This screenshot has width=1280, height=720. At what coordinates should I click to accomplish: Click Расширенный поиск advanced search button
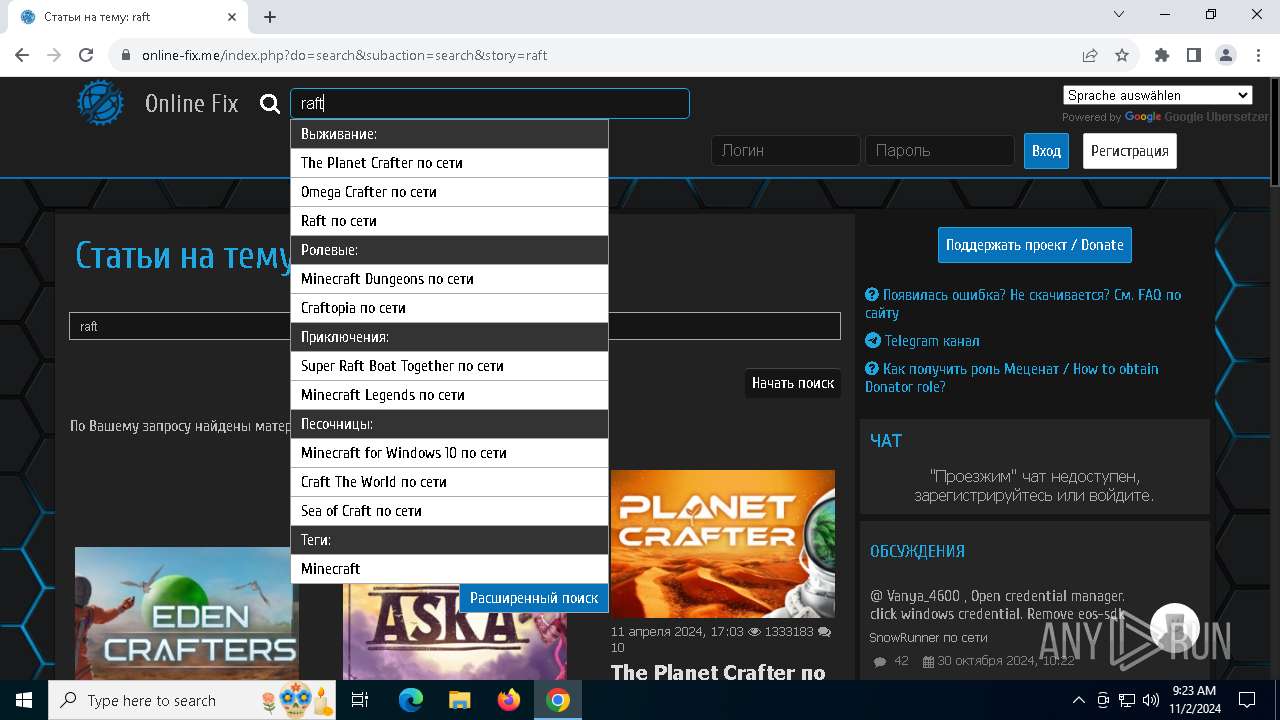[x=534, y=598]
